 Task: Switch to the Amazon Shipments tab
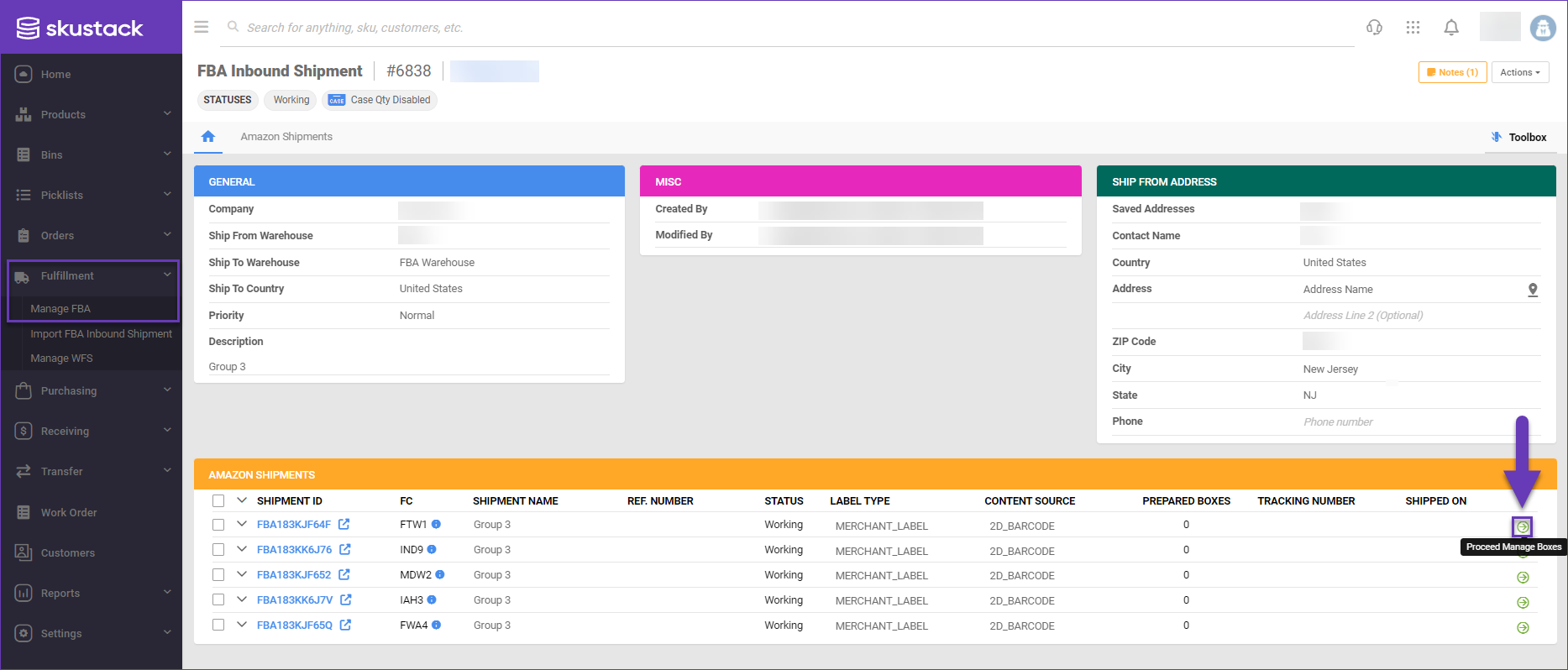coord(286,137)
